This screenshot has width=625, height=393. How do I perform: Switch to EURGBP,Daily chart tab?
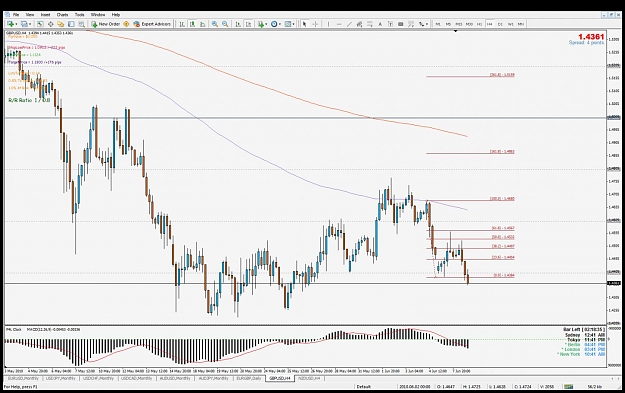249,378
